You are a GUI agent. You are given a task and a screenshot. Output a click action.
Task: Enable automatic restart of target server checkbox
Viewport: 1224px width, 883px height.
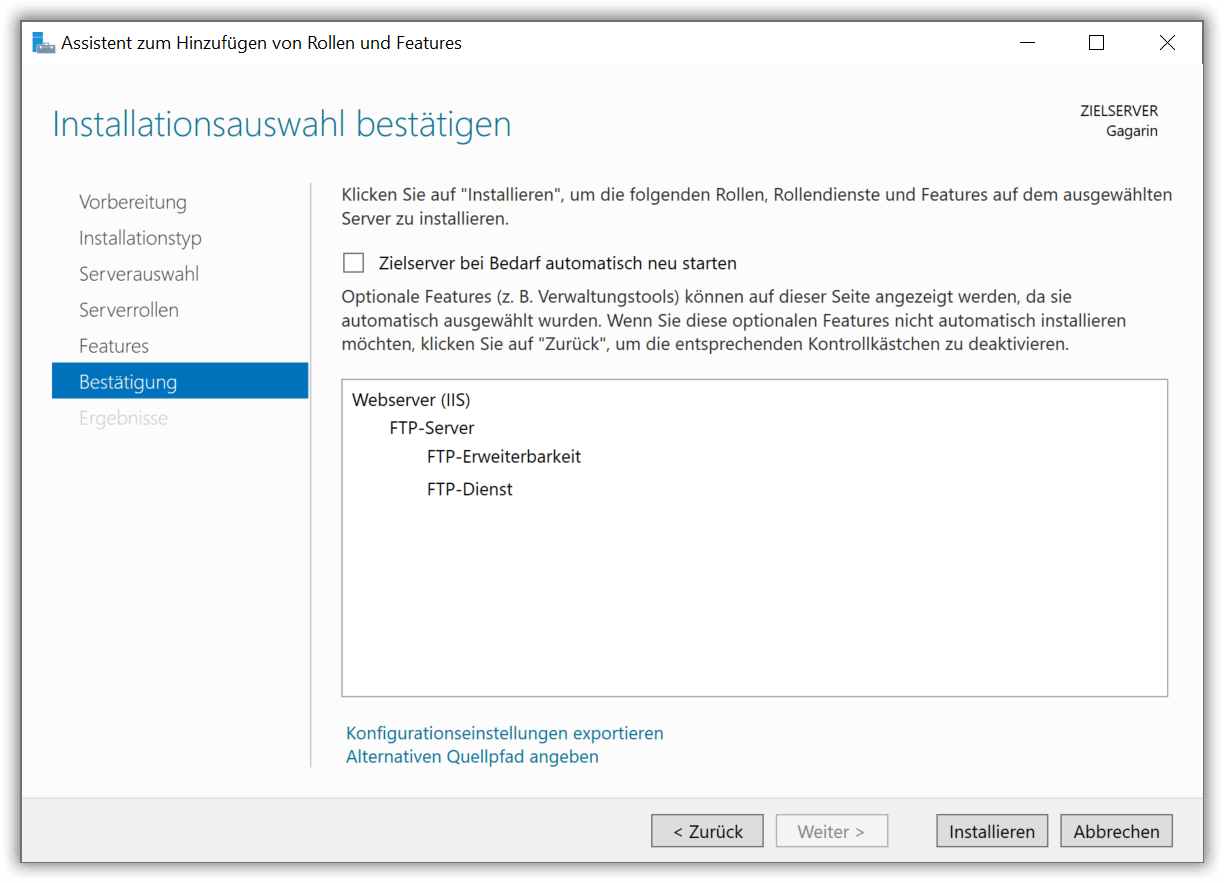pyautogui.click(x=353, y=263)
